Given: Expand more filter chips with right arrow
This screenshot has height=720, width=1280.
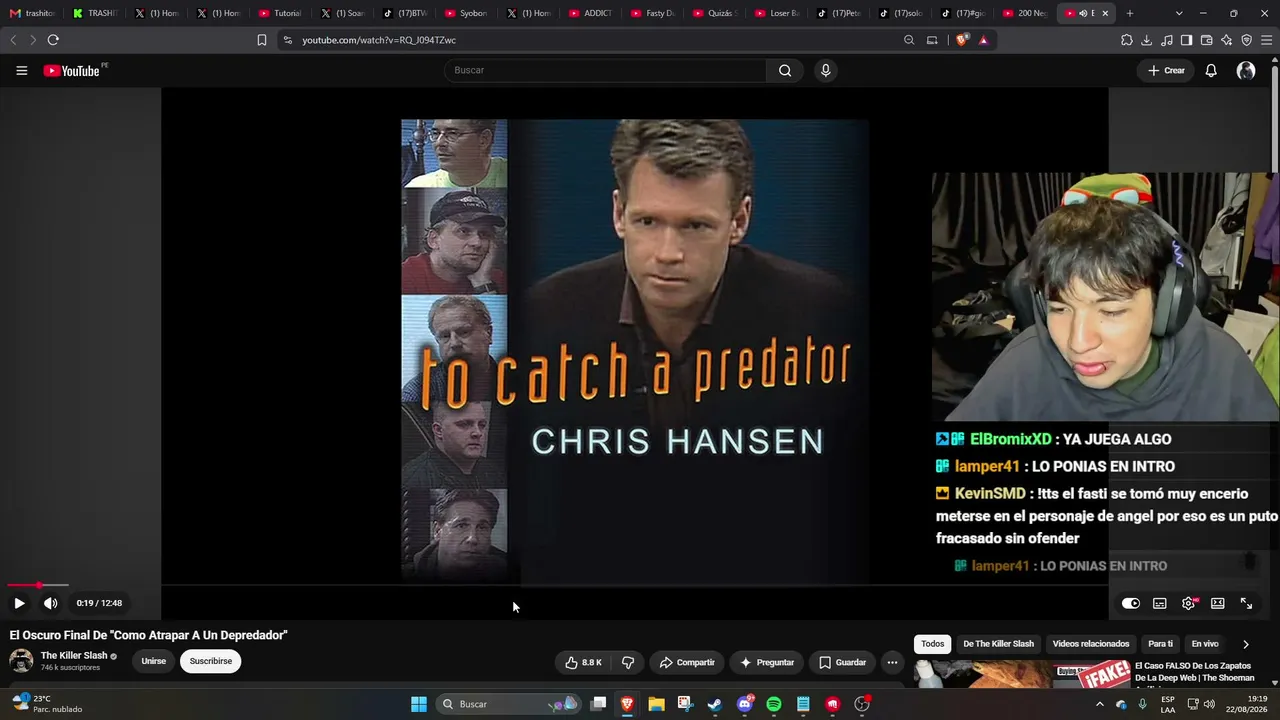Looking at the screenshot, I should point(1245,644).
